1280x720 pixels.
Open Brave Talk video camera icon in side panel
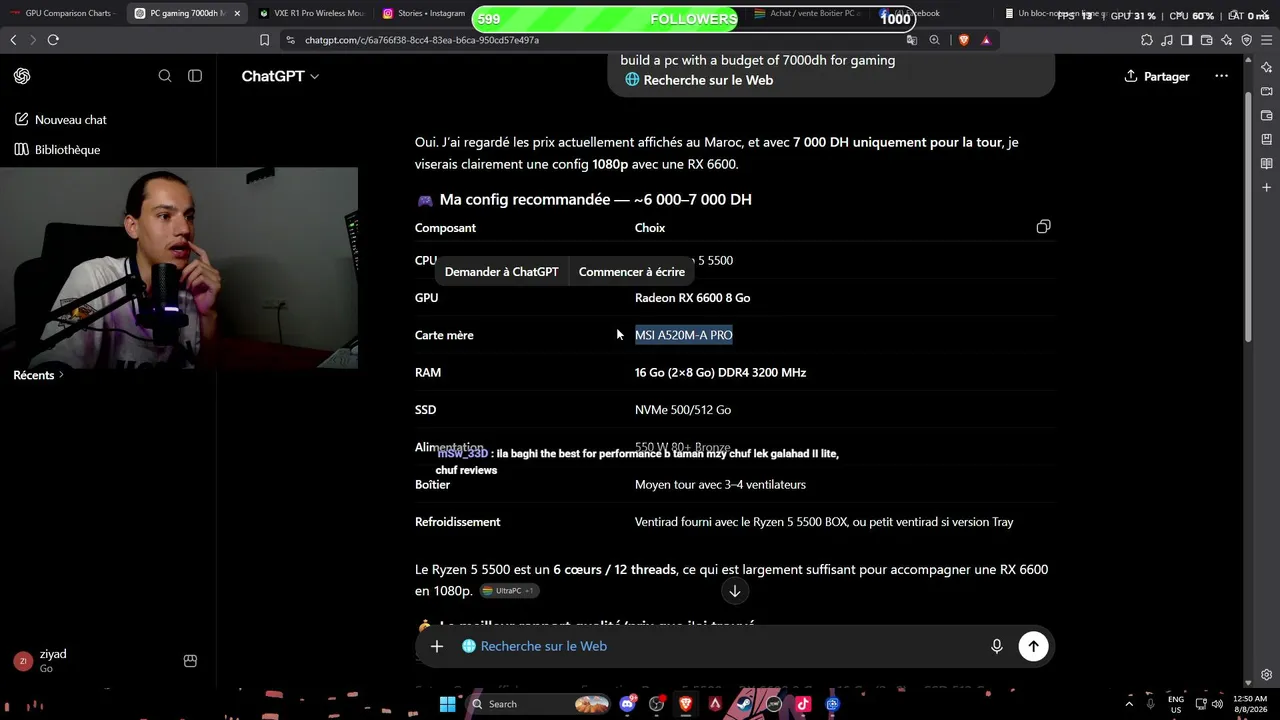point(1266,91)
